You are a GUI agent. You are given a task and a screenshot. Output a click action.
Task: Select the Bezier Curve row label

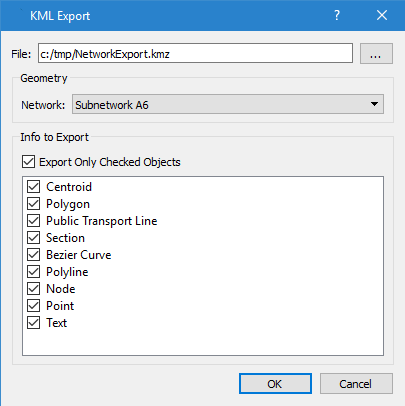(79, 255)
